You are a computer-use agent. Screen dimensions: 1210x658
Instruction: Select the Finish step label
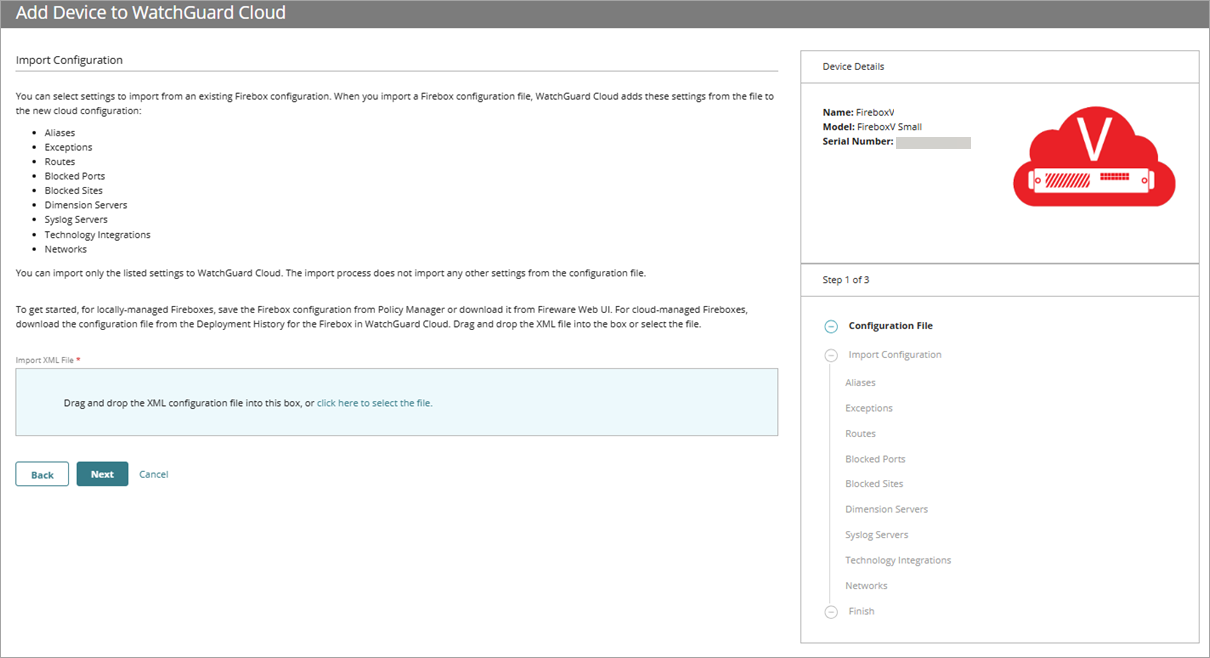pos(861,612)
